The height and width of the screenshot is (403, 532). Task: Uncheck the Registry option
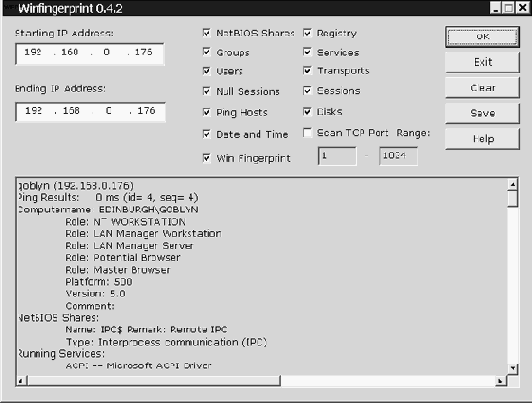coord(307,33)
